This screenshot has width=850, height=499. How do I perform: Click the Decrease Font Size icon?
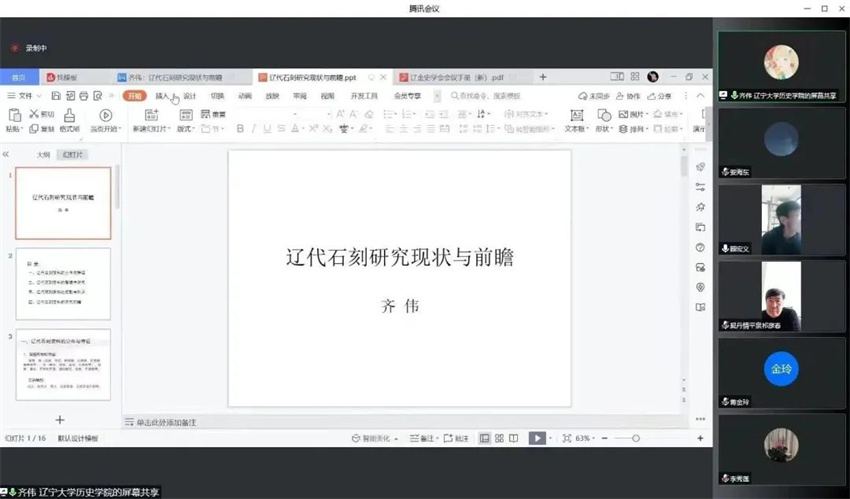click(x=353, y=114)
